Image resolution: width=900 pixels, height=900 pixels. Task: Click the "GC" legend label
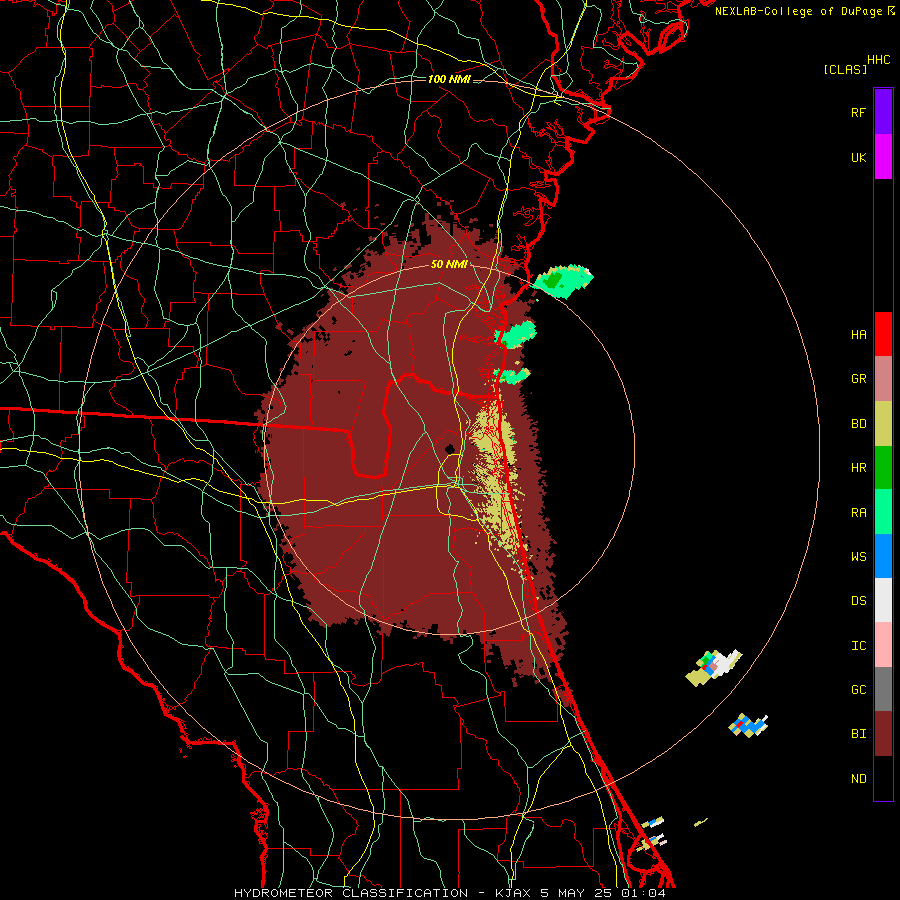pos(858,690)
